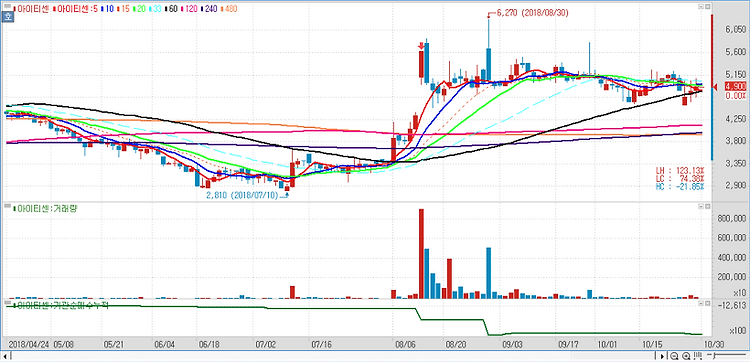Click the 09/03 date on the time axis
This screenshot has width=750, height=362.
coord(512,344)
